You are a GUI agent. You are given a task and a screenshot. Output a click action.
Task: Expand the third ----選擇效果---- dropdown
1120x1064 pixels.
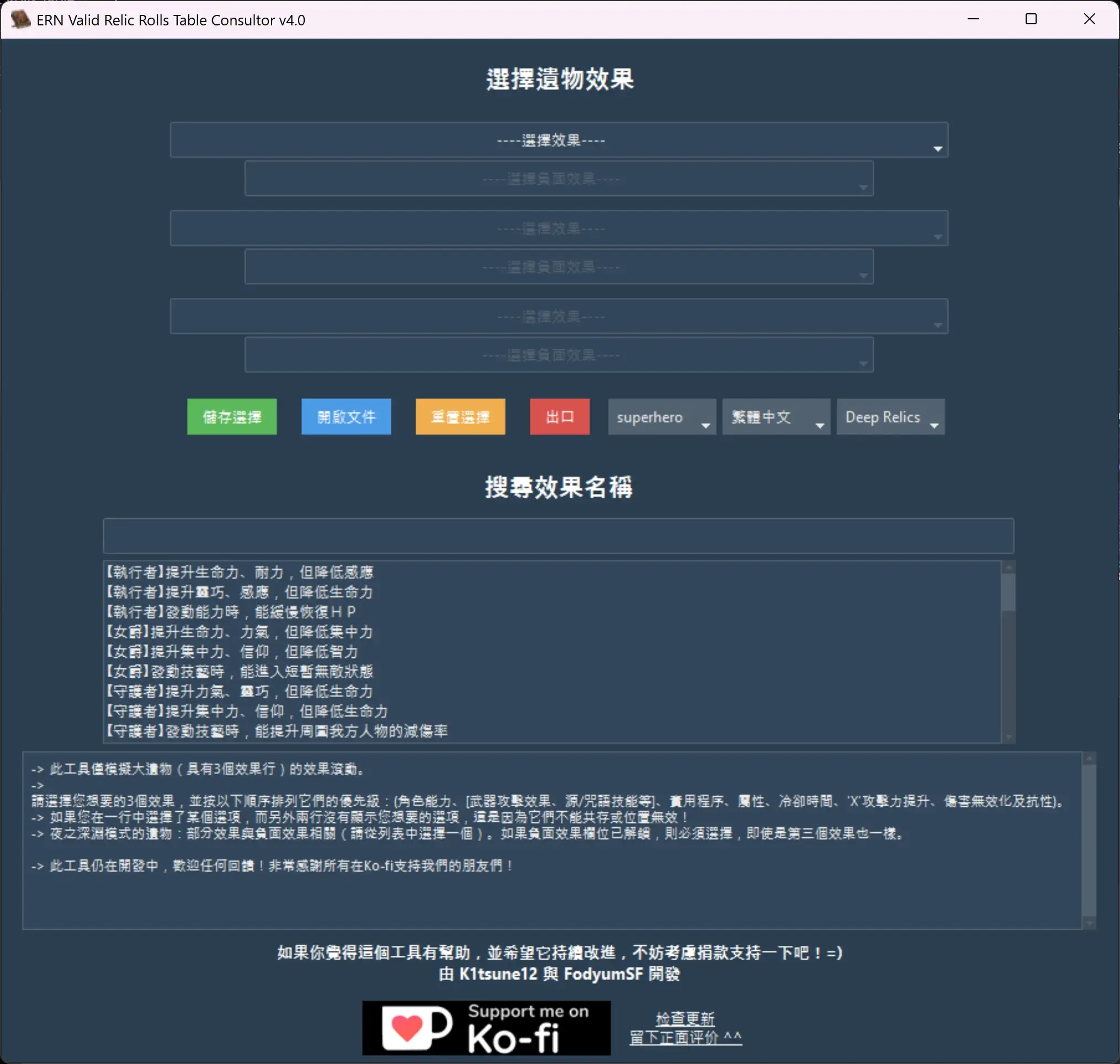point(559,316)
